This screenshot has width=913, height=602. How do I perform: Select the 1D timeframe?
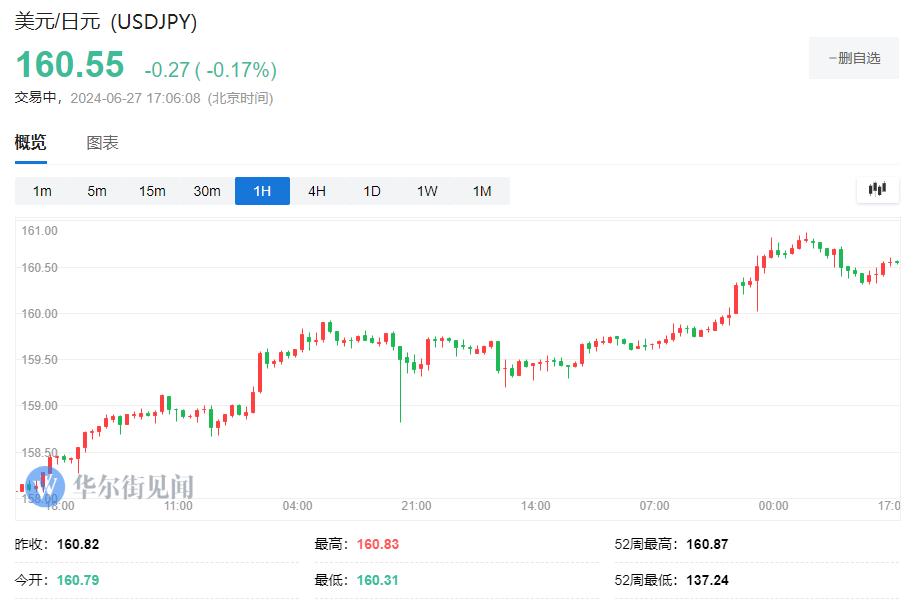372,191
